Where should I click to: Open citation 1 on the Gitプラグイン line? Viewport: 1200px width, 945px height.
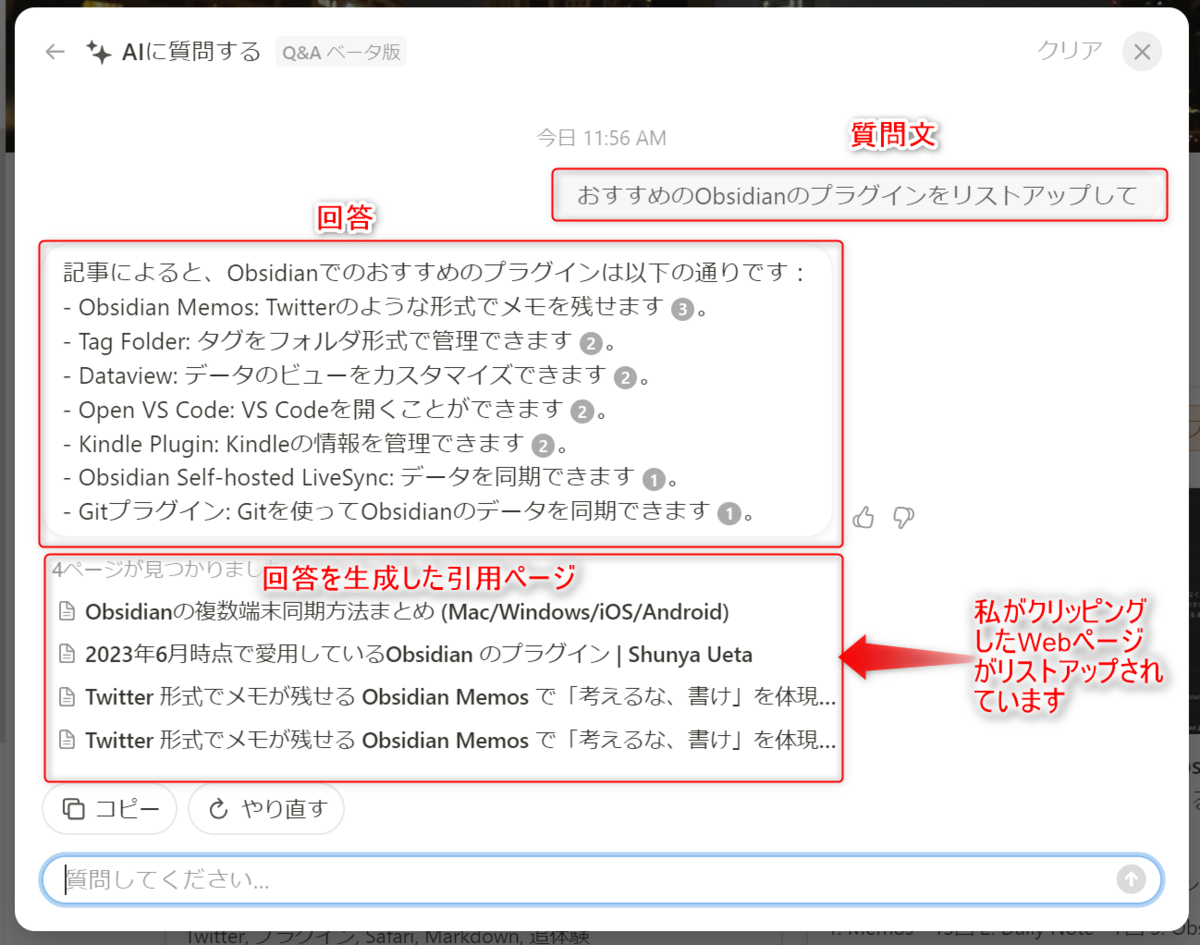729,513
